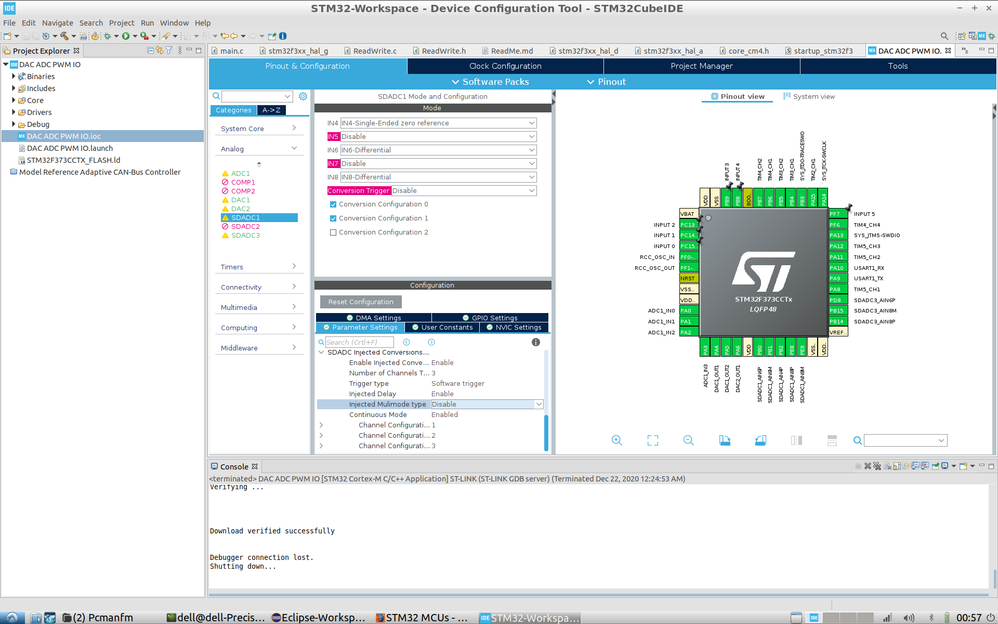Click Link with Editor icon in Project Explorer
The width and height of the screenshot is (998, 624).
(160, 50)
